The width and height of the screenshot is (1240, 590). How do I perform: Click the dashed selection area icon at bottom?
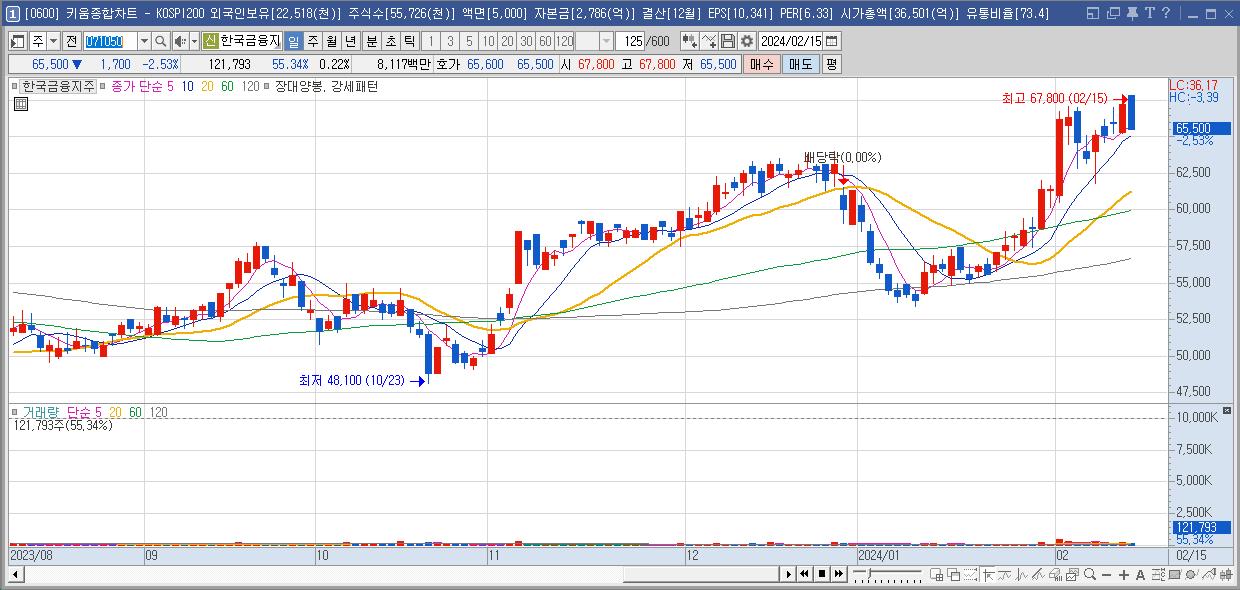(x=970, y=574)
